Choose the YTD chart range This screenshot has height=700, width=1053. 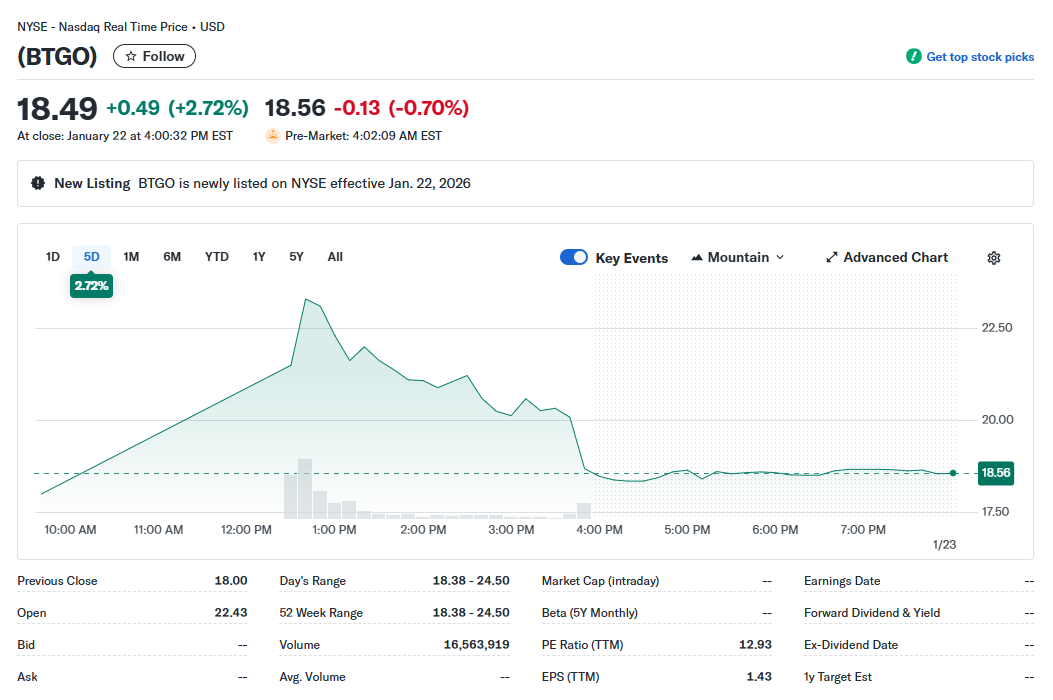(x=217, y=257)
